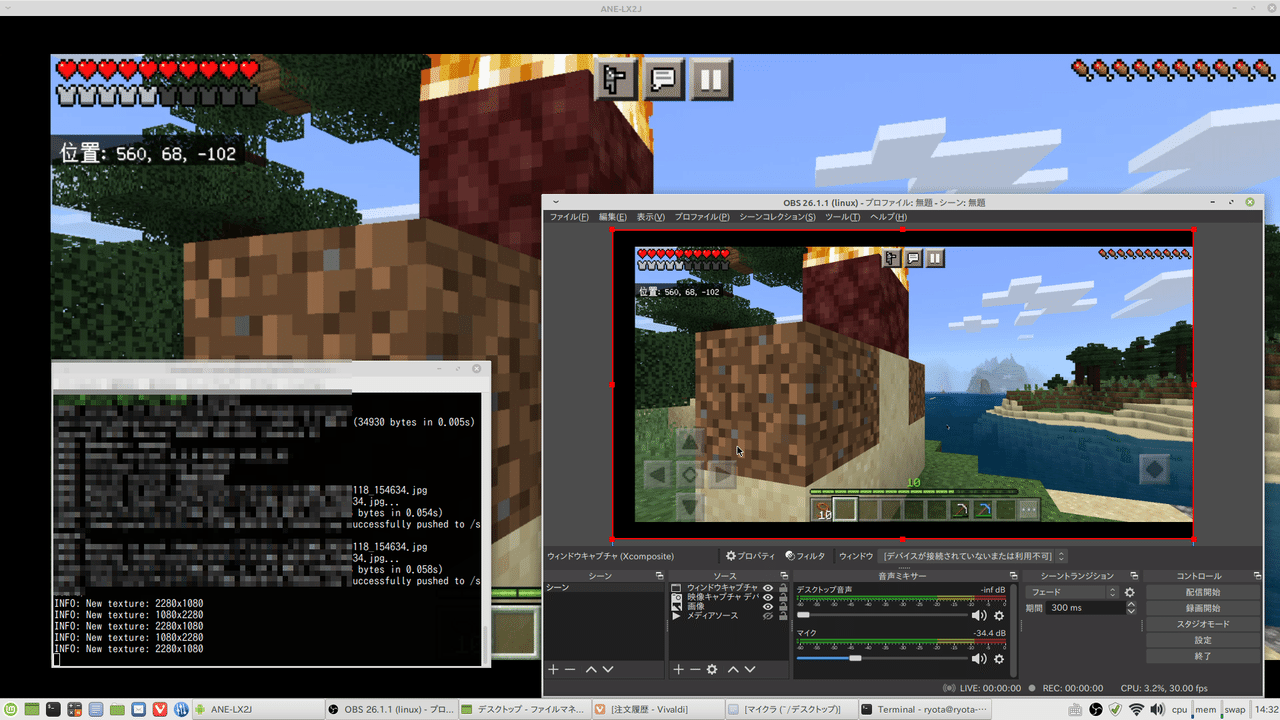Select the シーン item in scenes list
The image size is (1280, 720).
pos(604,588)
